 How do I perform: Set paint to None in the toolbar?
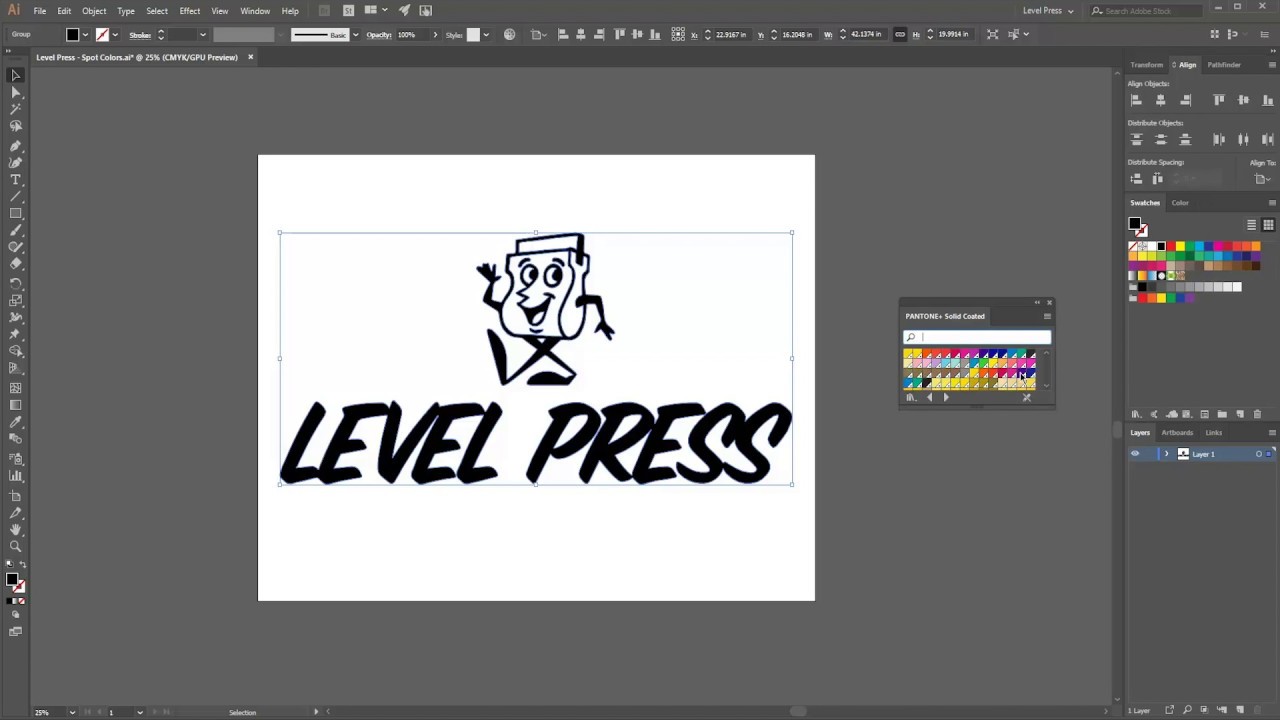point(23,601)
